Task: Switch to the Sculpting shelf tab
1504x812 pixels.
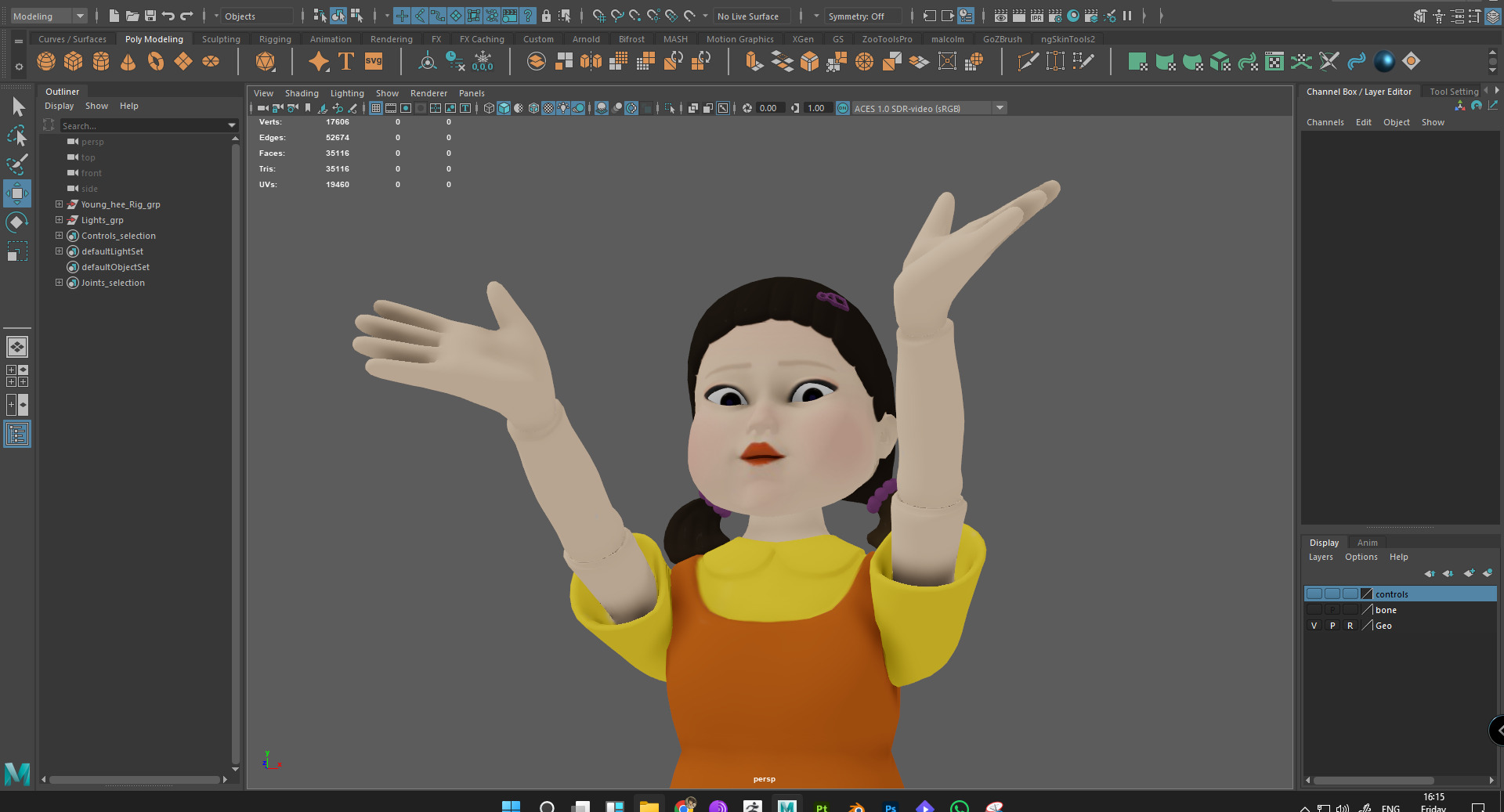Action: tap(221, 39)
